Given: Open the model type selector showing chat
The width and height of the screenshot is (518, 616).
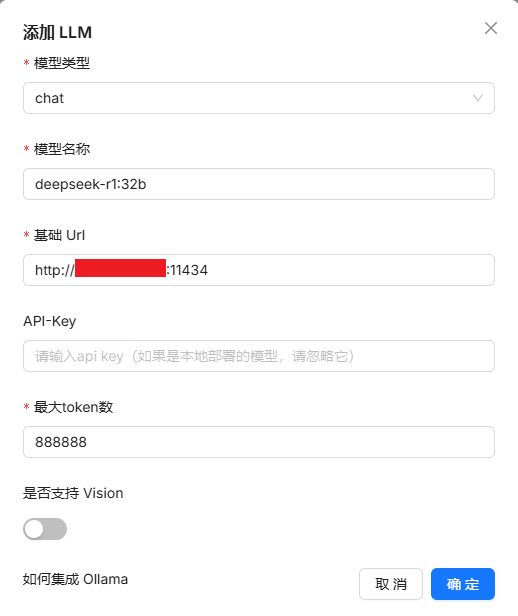Looking at the screenshot, I should [x=259, y=98].
